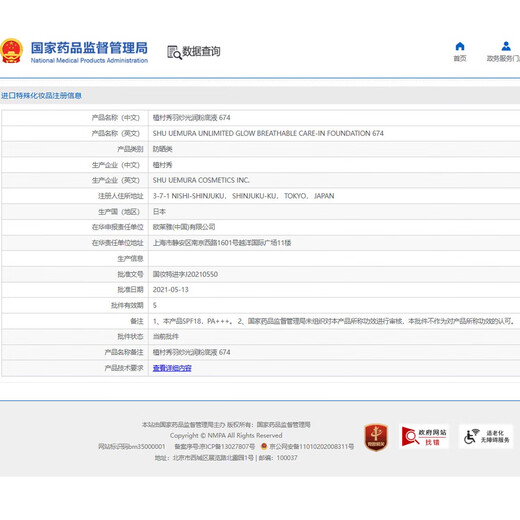
Task: Click the 京ICP备13027807号 filing link
Action: (215, 446)
